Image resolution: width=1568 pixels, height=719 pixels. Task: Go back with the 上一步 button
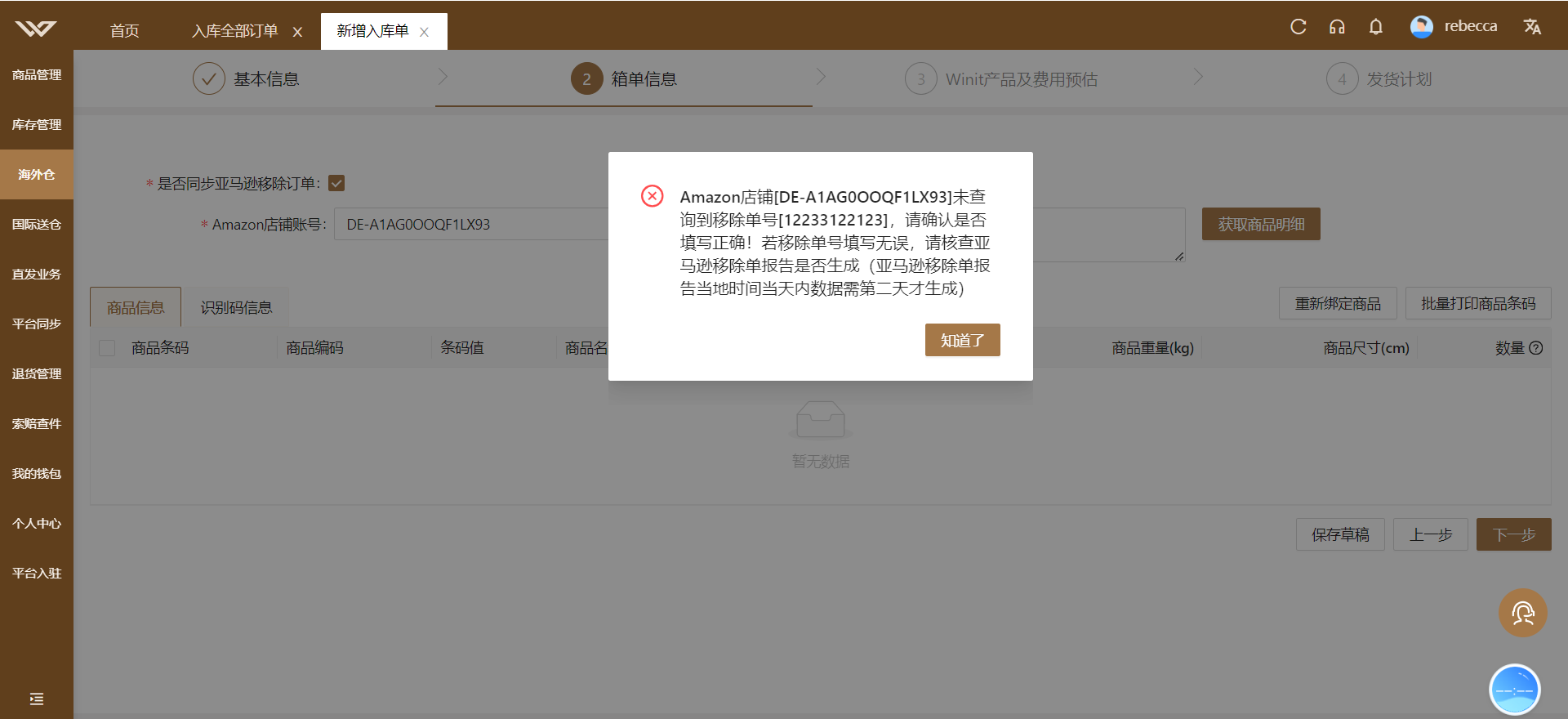pos(1431,534)
